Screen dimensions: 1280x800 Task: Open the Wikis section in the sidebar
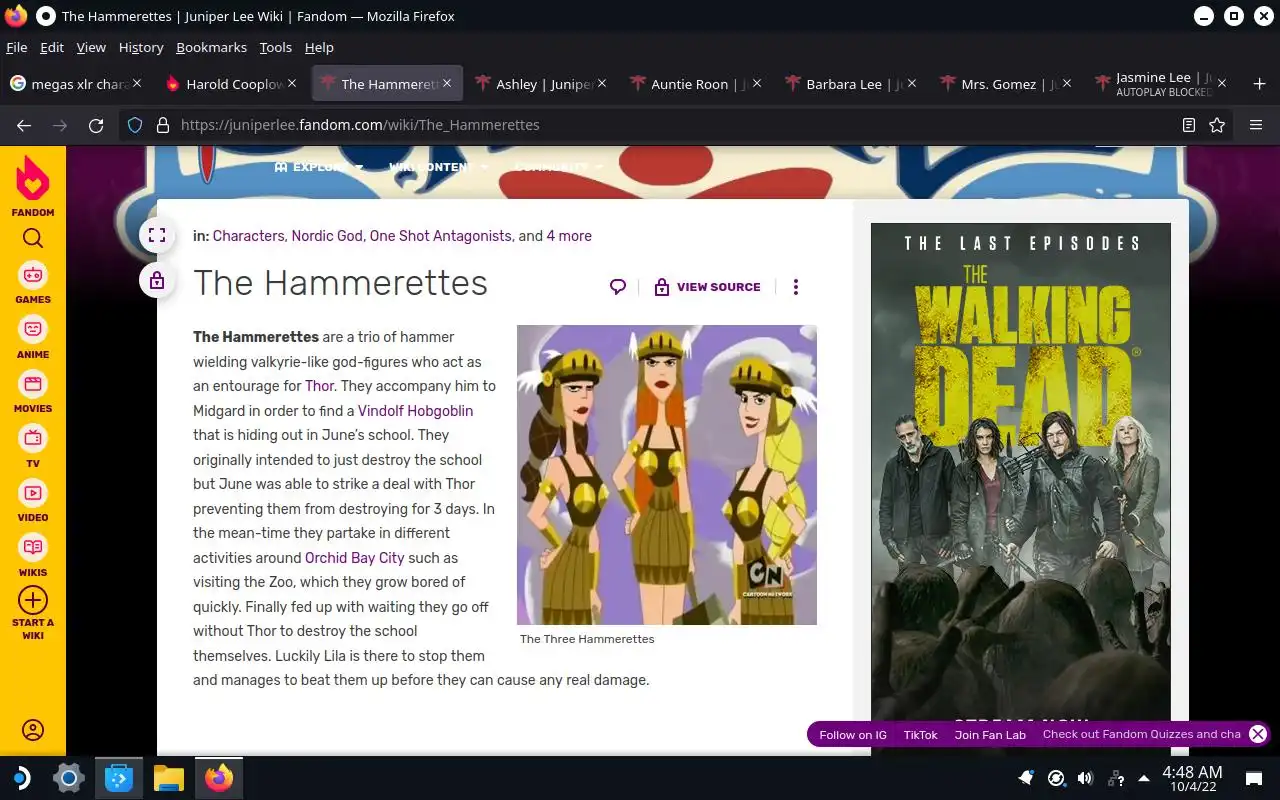point(33,556)
